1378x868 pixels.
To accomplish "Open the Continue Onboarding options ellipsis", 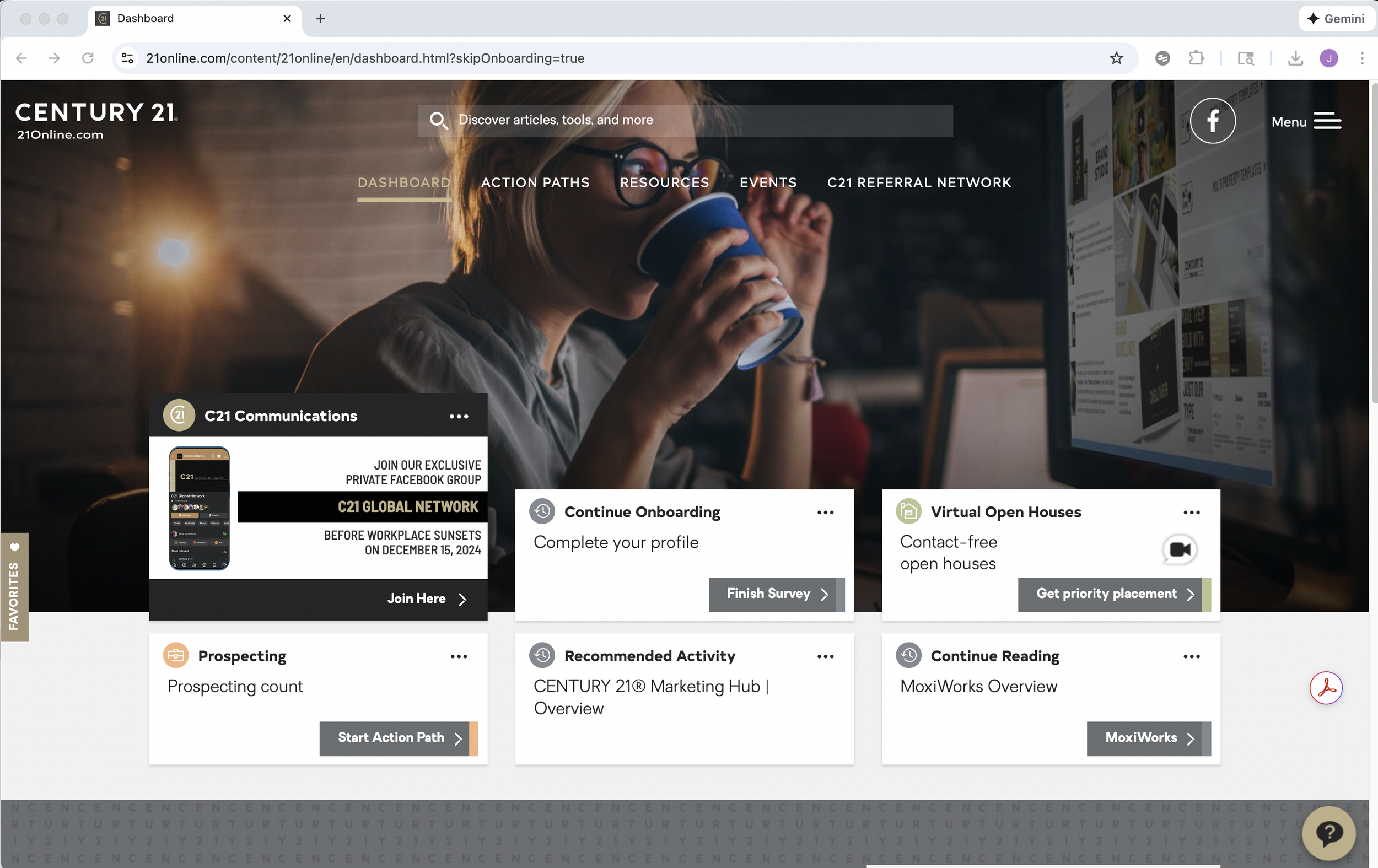I will point(826,512).
